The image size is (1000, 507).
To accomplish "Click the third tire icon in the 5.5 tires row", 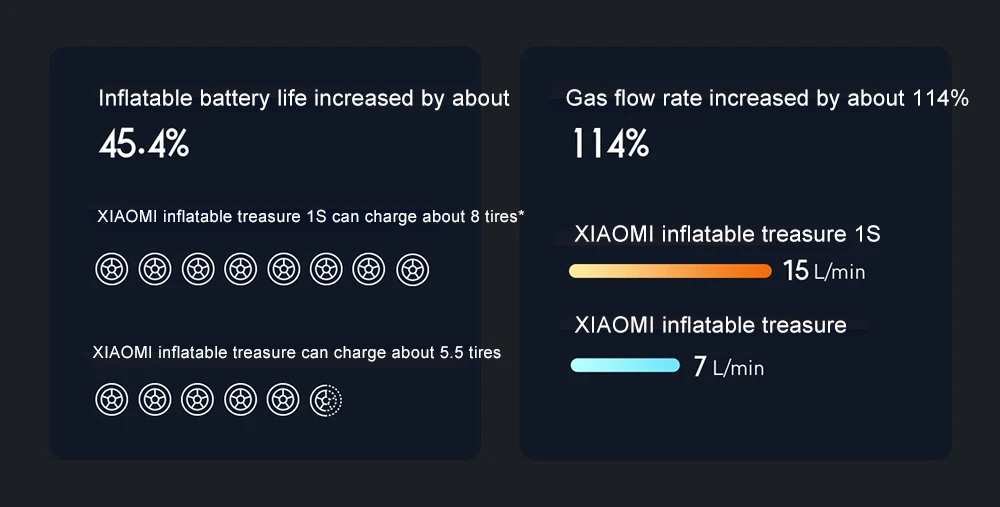I will 198,400.
